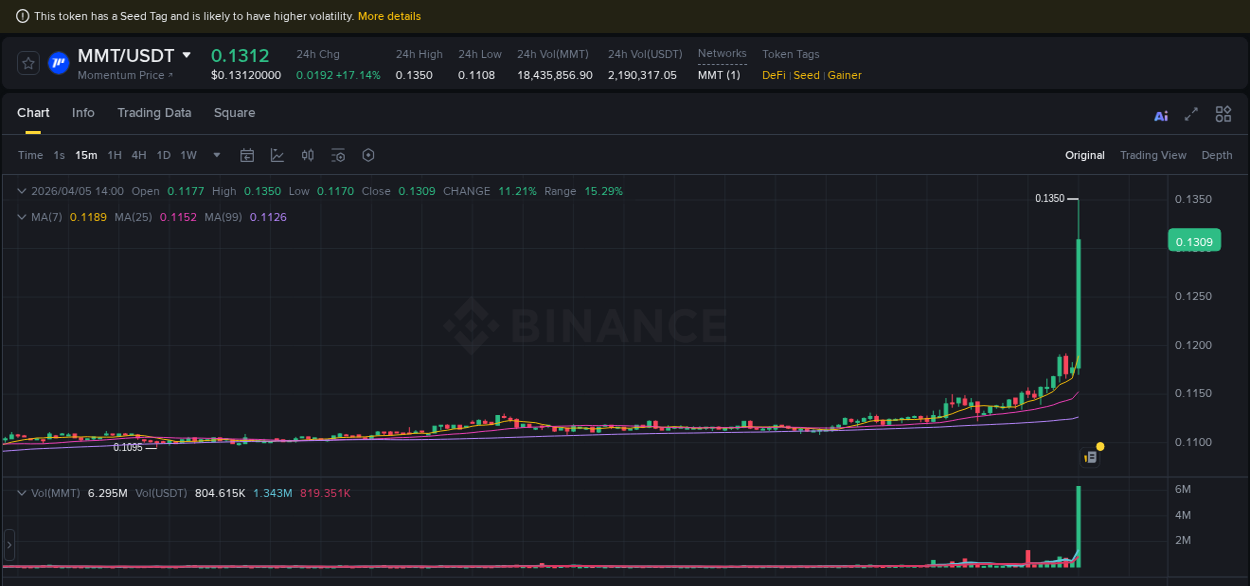
Task: Open the indicator settings icon beside candlestick icon
Action: (x=337, y=155)
